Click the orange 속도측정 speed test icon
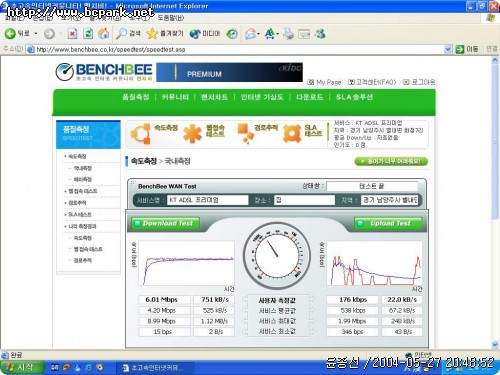 (x=140, y=134)
